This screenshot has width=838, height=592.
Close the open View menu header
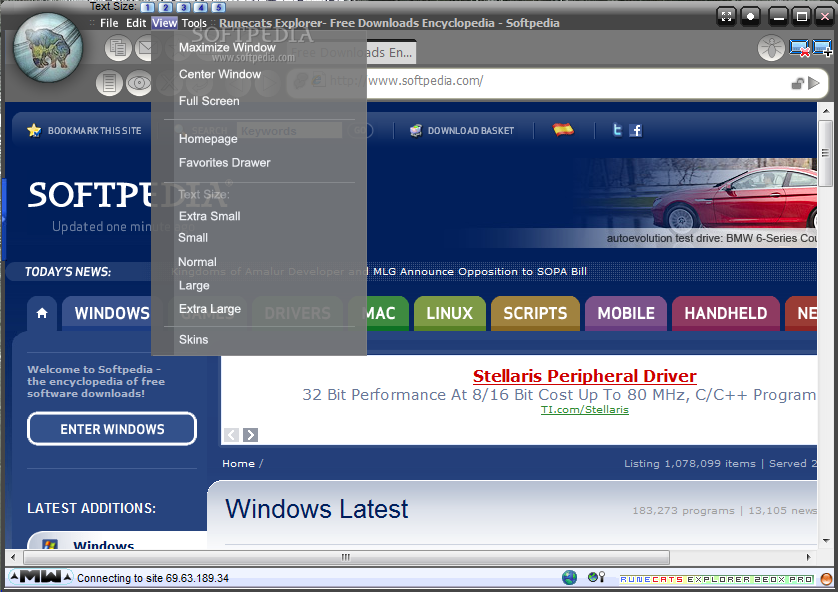[164, 23]
